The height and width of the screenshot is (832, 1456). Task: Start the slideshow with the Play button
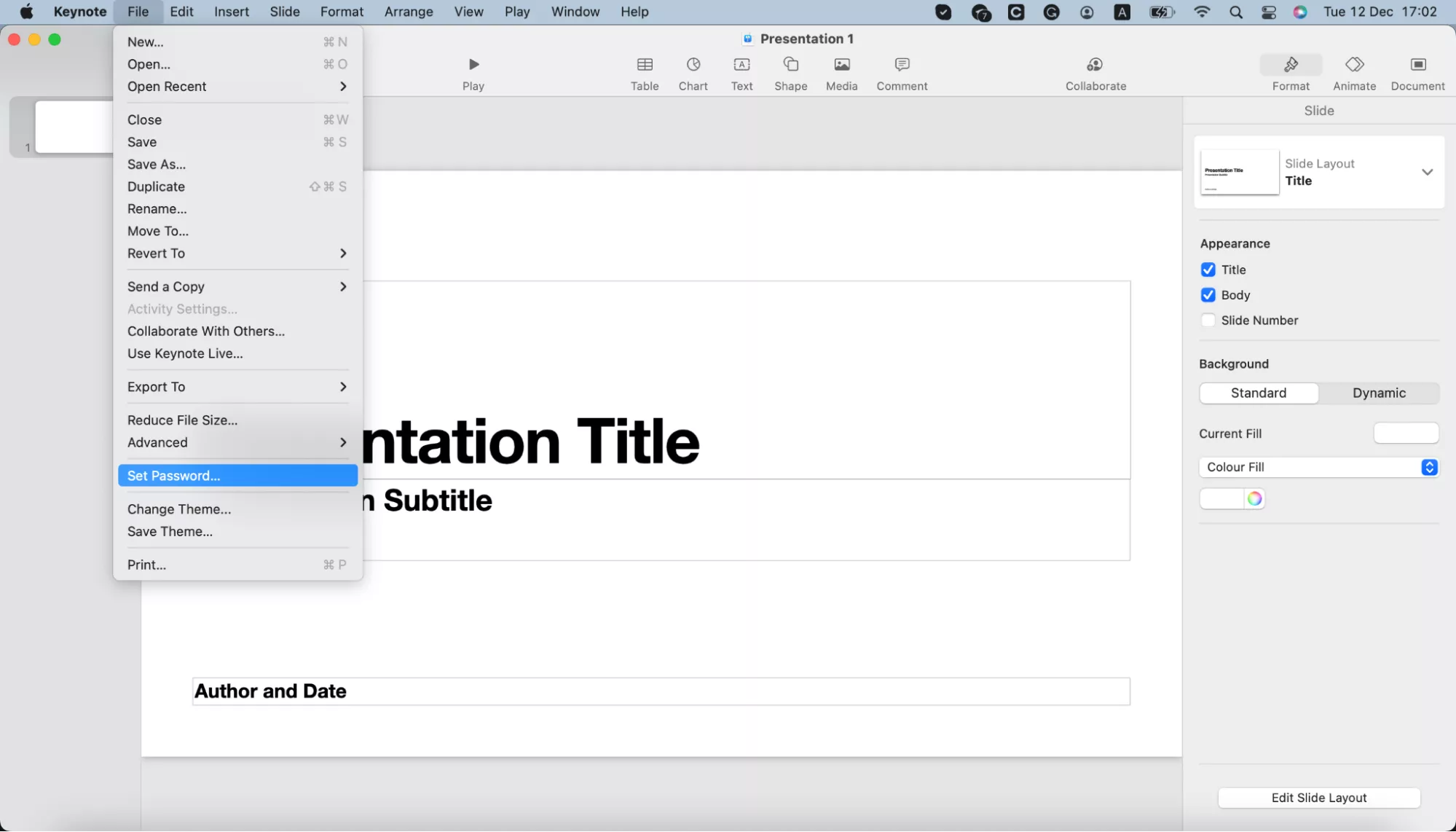coord(473,73)
